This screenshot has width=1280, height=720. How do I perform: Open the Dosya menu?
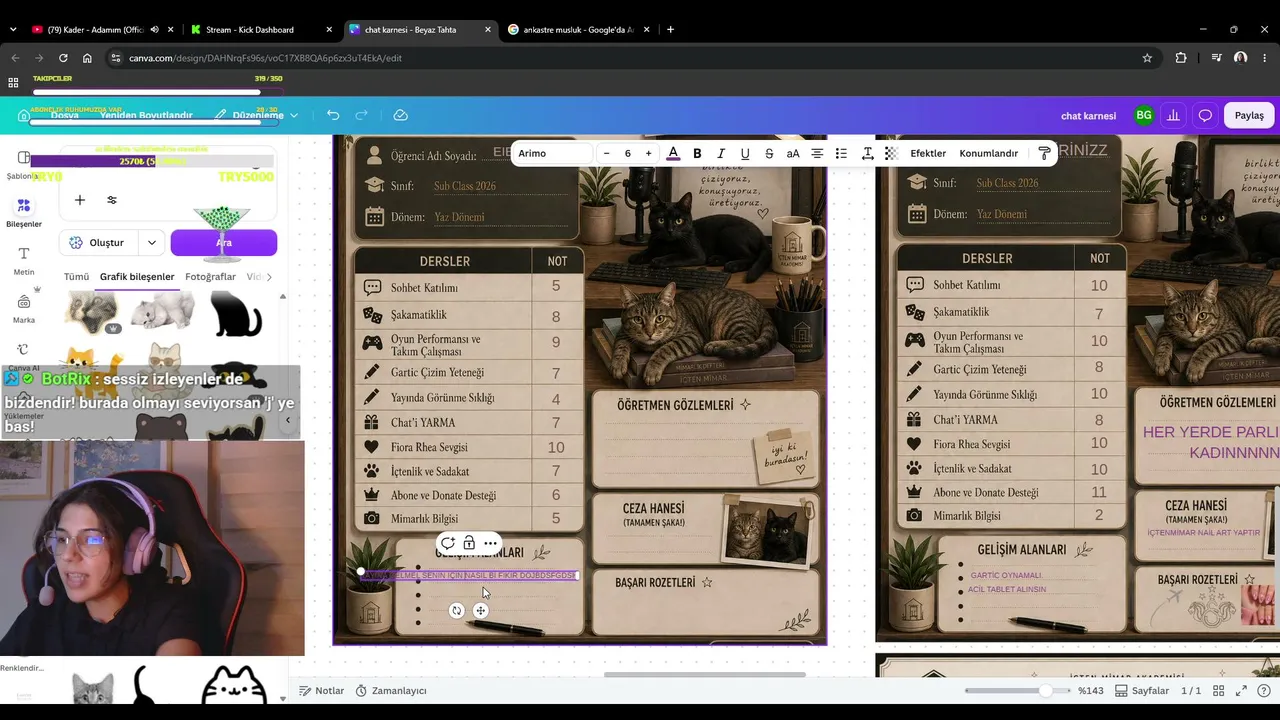click(64, 115)
